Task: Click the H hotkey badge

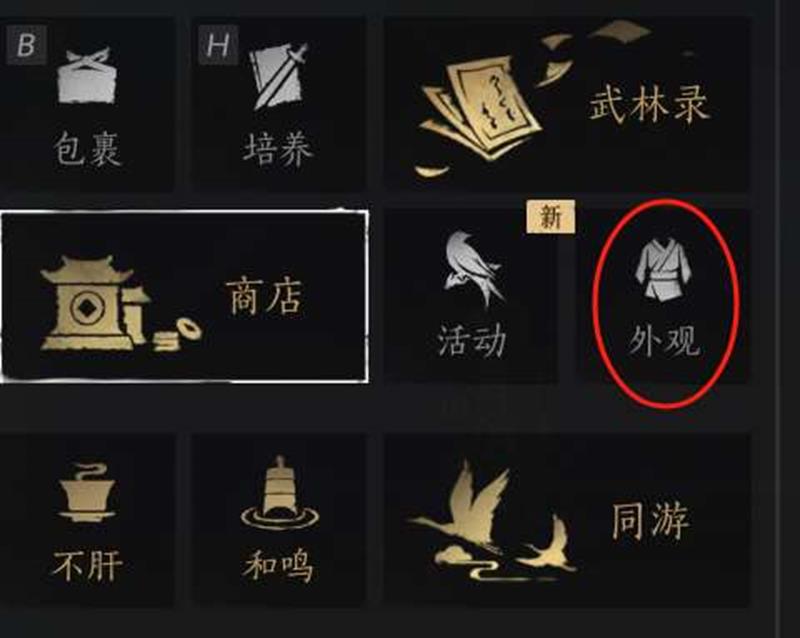Action: click(218, 45)
